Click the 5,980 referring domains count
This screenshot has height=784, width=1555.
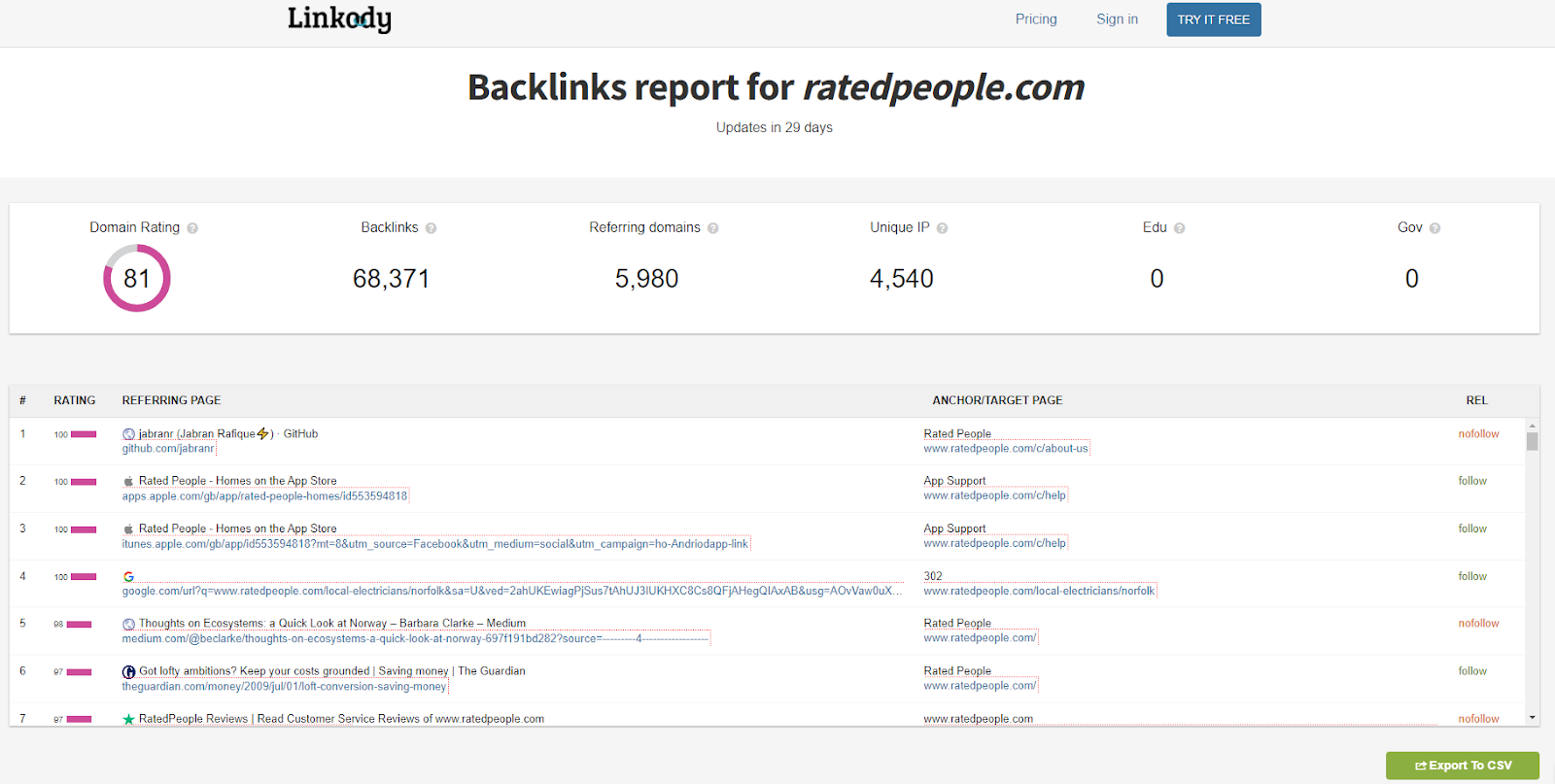[646, 279]
